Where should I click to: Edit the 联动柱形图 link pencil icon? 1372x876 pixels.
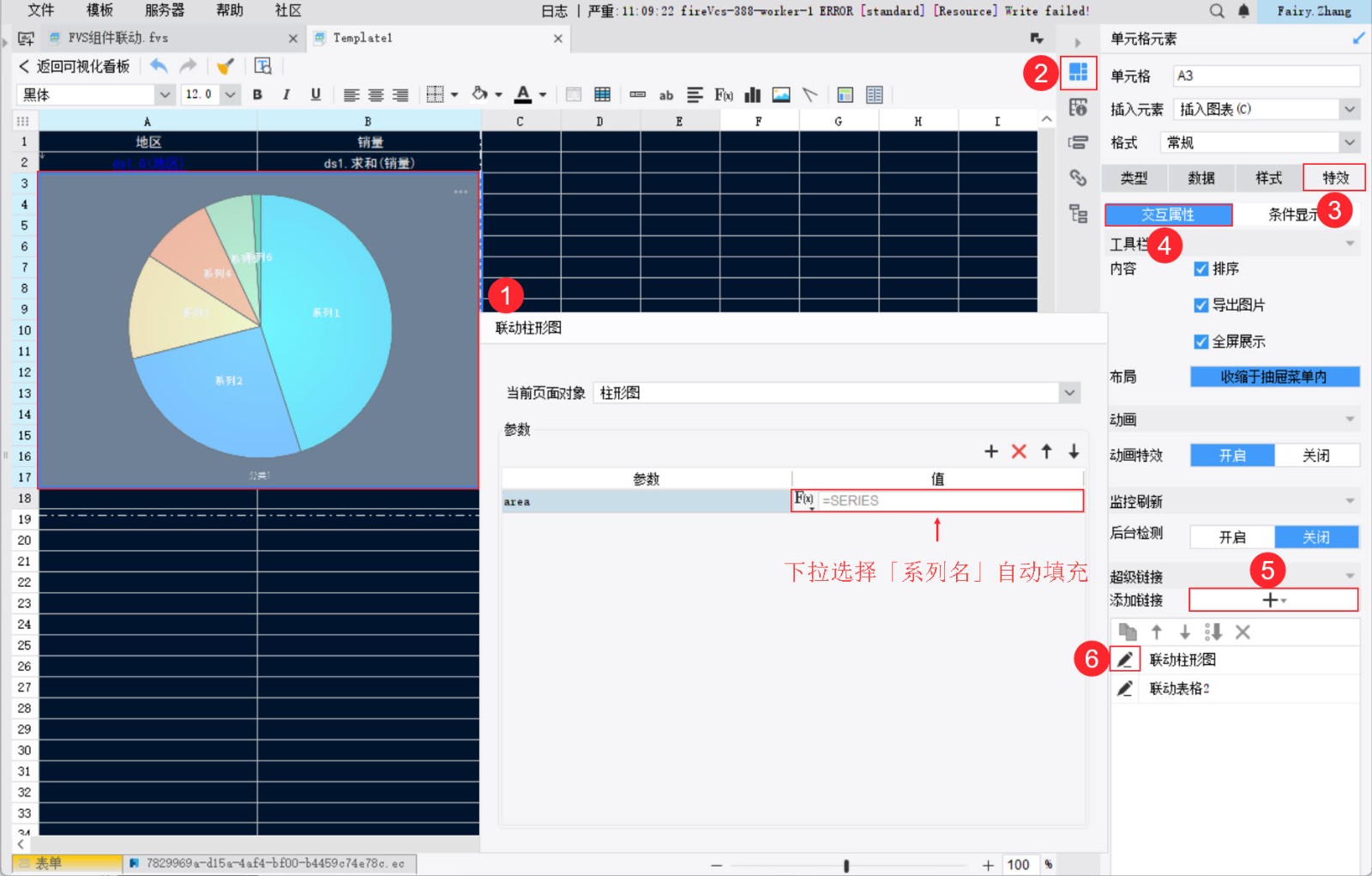(x=1125, y=659)
